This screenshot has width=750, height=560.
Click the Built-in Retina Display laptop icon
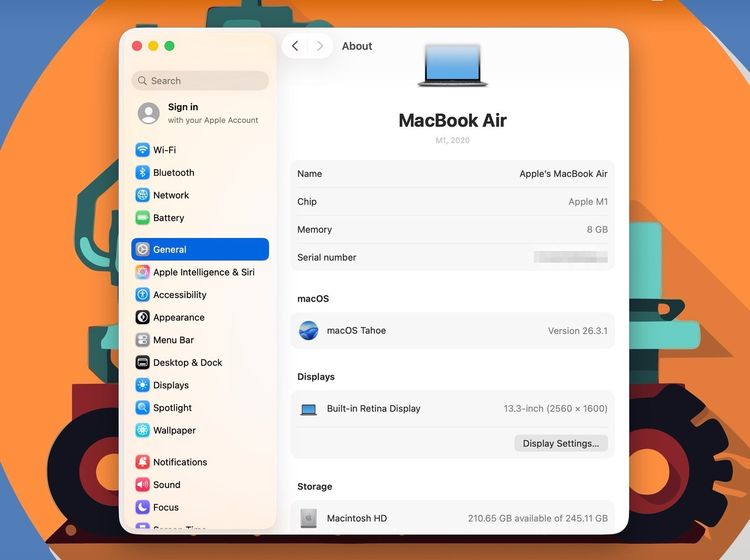point(309,409)
